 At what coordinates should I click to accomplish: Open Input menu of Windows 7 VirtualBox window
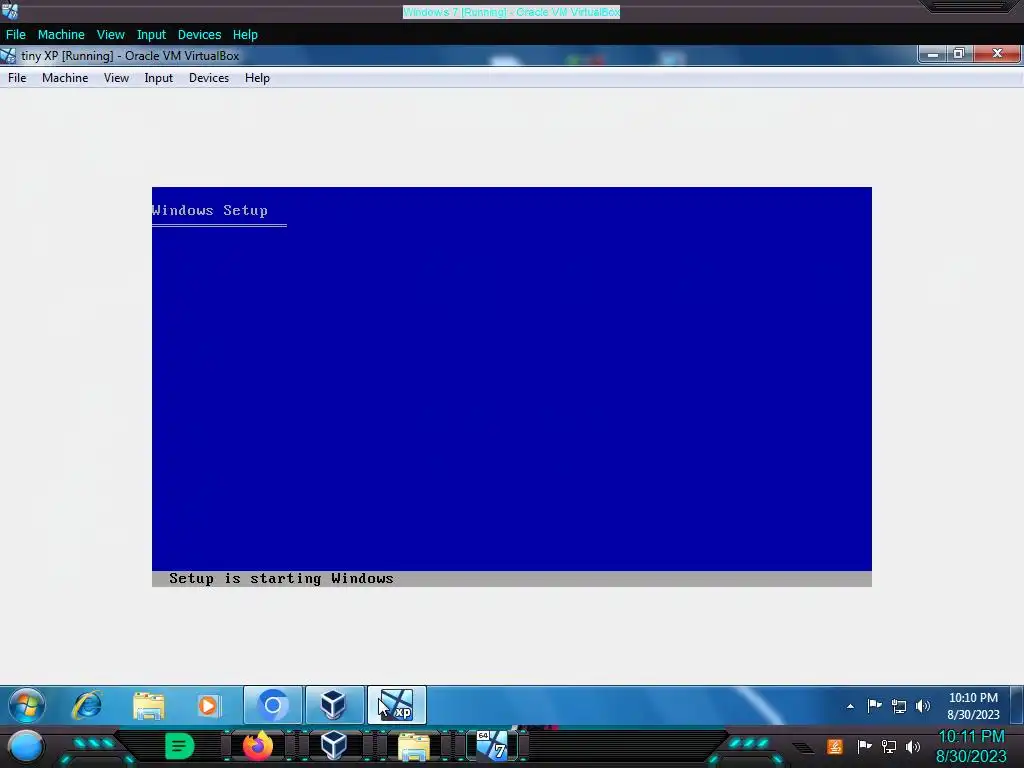pyautogui.click(x=151, y=35)
